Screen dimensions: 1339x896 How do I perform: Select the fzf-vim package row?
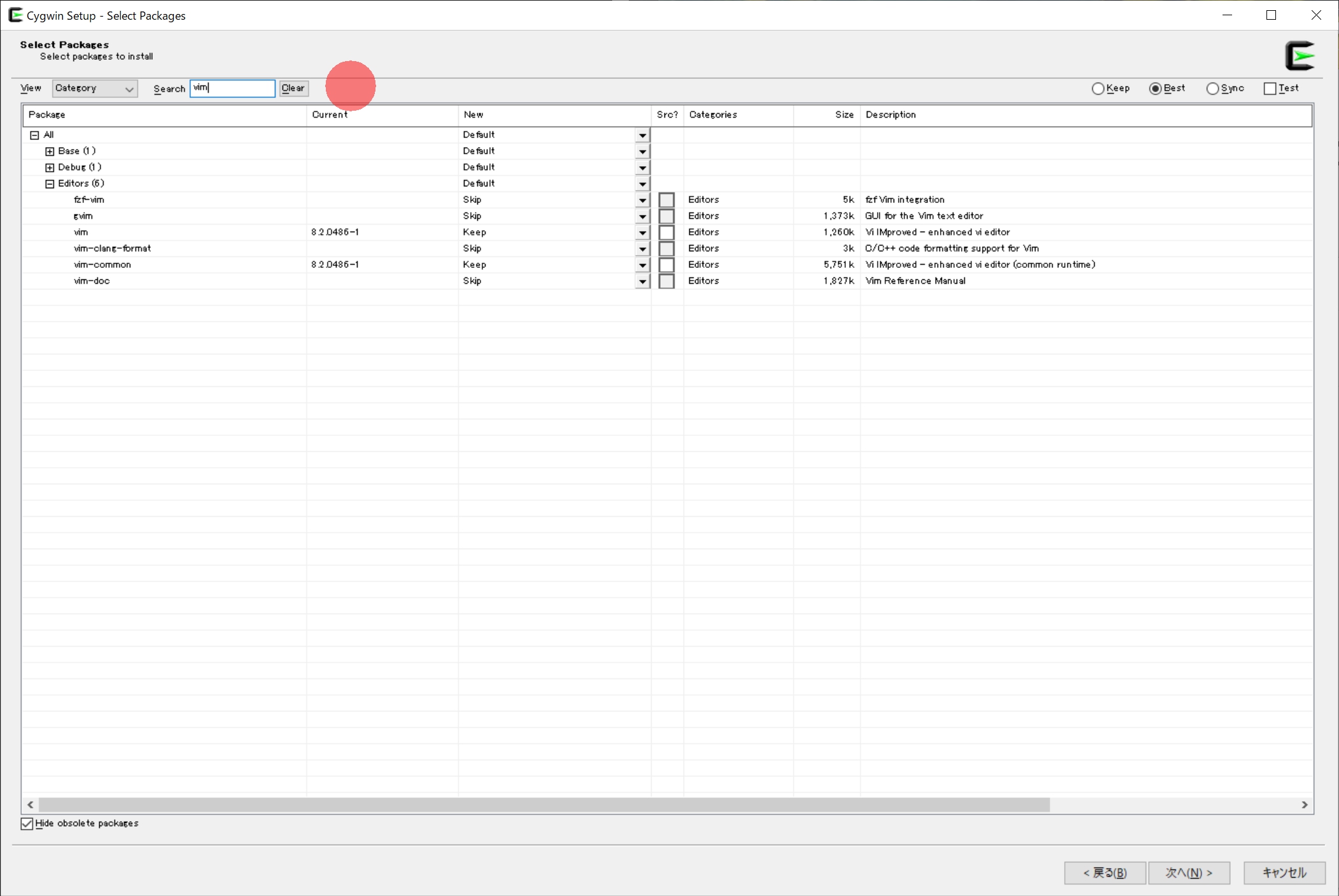668,200
